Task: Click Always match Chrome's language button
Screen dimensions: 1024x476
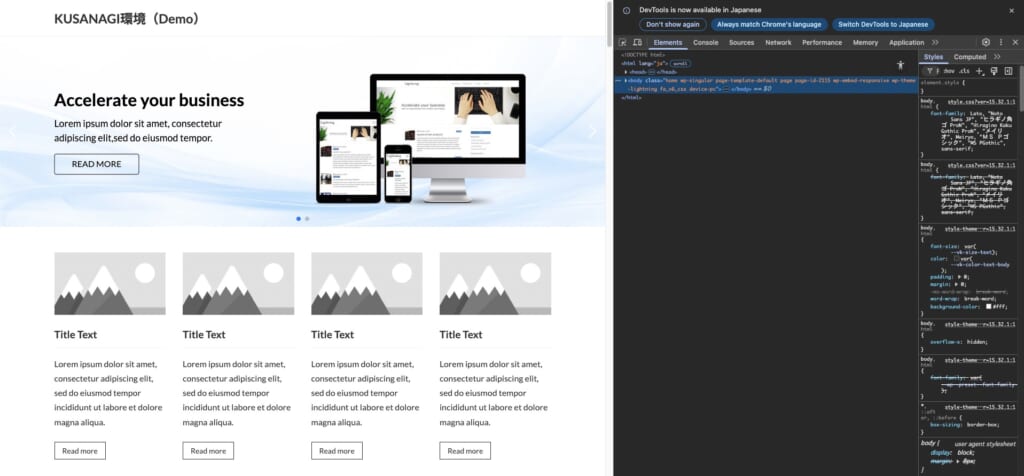Action: click(768, 24)
